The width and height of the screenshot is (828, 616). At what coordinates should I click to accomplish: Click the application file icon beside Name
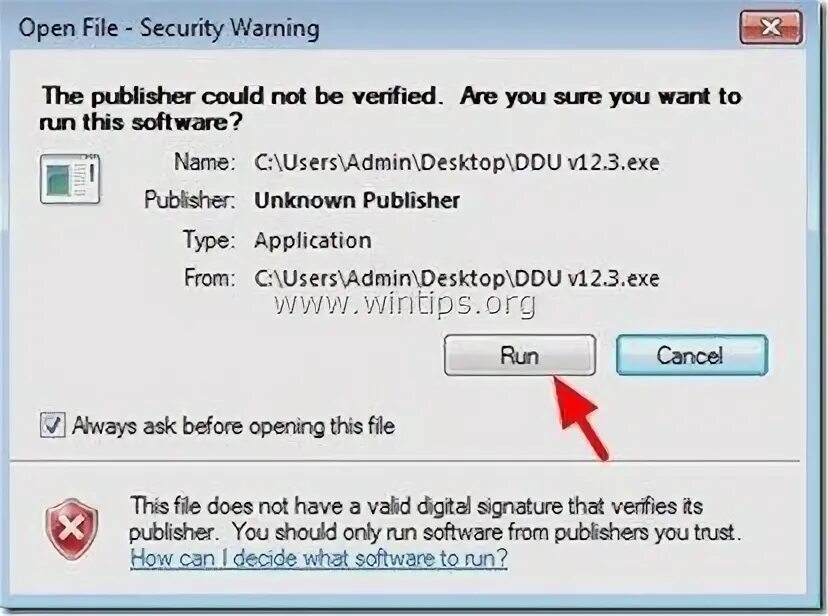70,179
